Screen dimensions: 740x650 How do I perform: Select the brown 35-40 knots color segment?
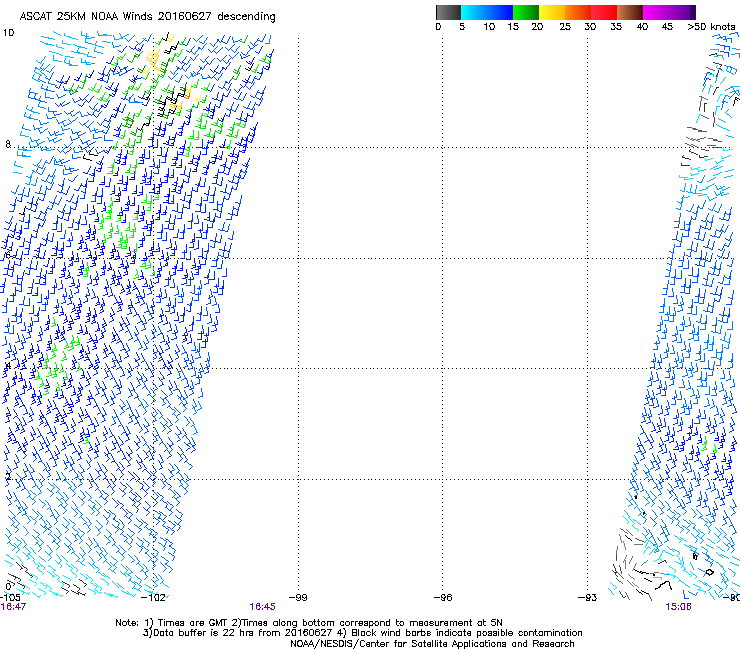630,12
